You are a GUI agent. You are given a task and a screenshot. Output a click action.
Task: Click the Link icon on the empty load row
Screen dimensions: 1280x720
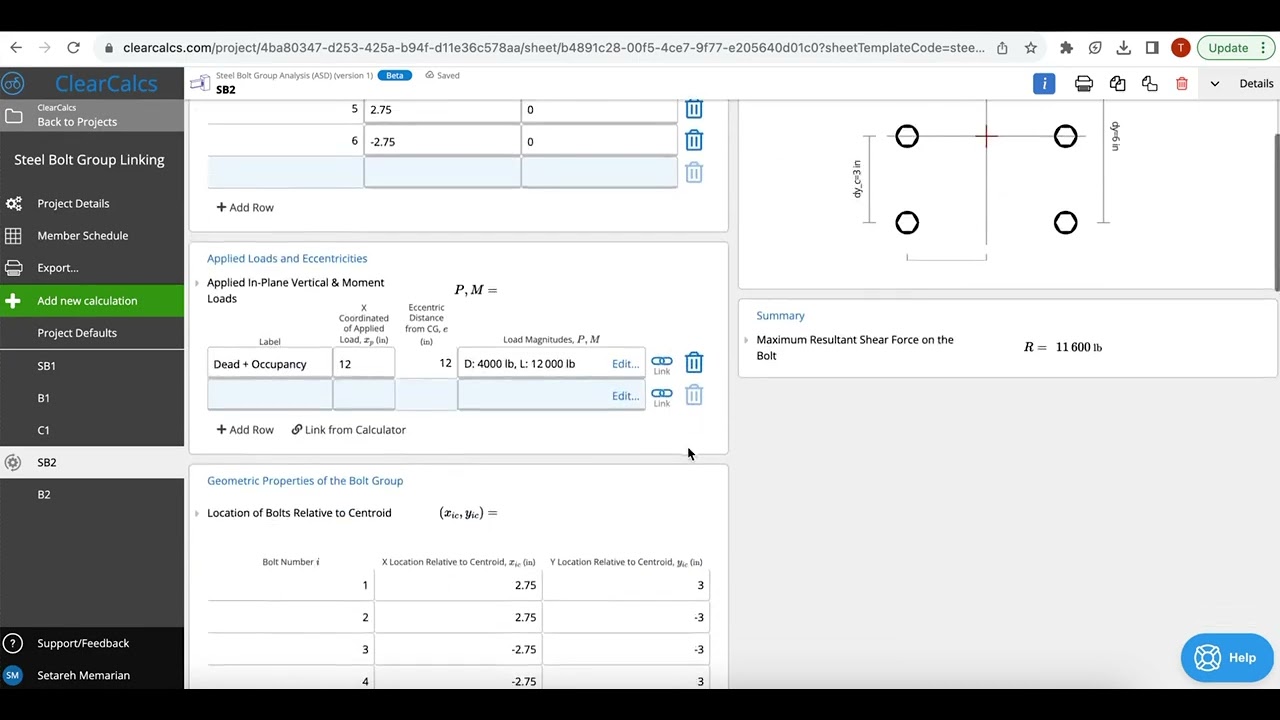click(662, 397)
